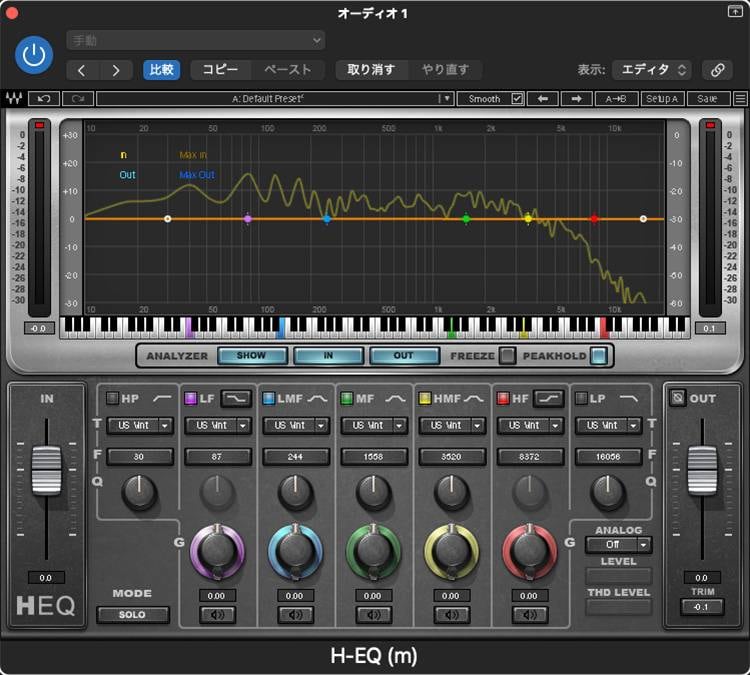Solo-listen the LMF band speaker icon
Screen dimensions: 750x675
point(296,615)
